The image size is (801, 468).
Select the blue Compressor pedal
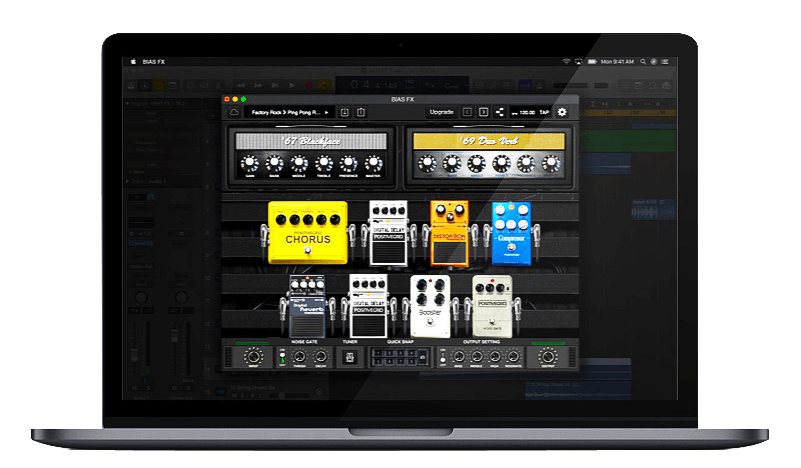[x=511, y=233]
